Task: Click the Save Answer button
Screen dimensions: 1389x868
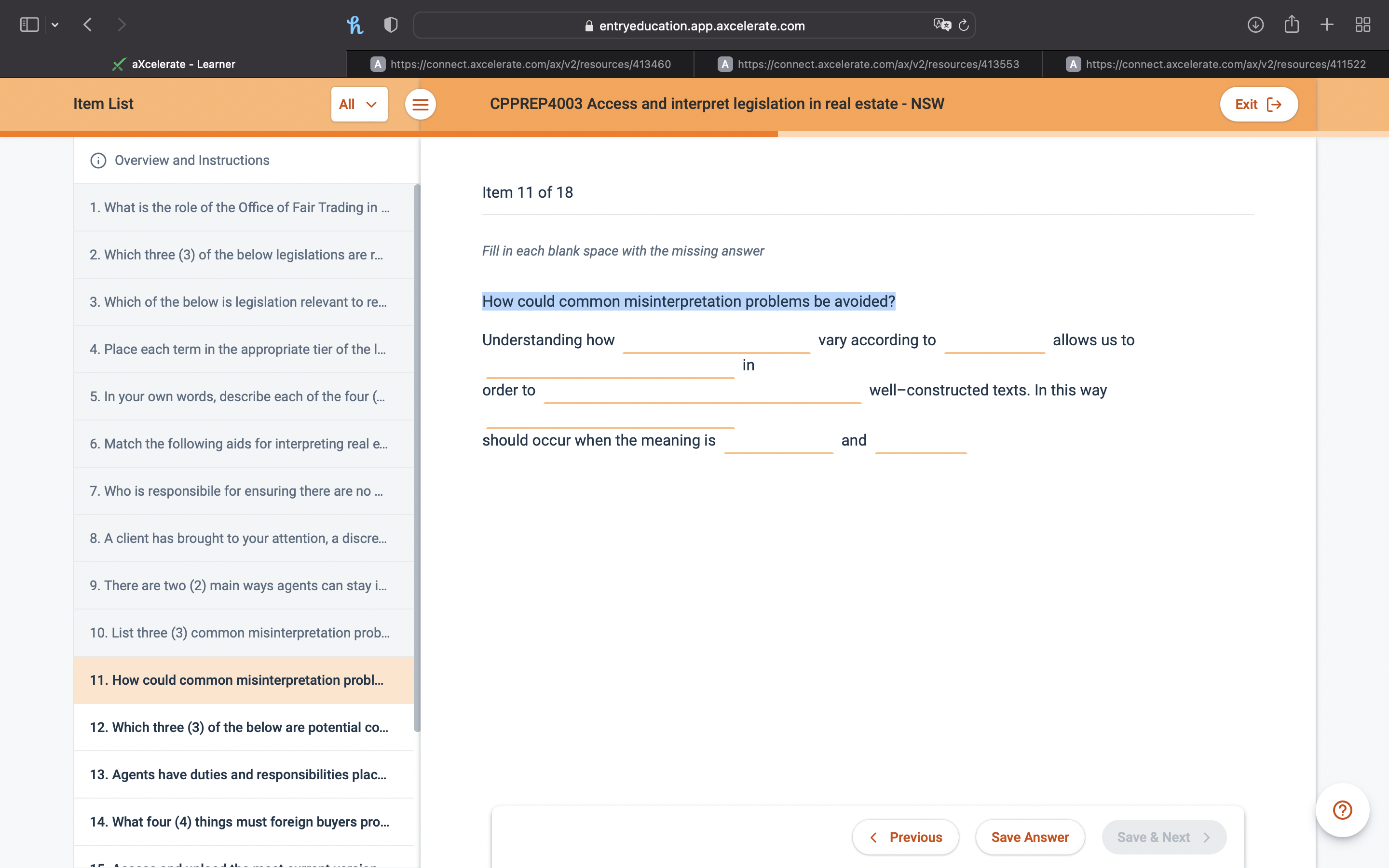Action: pyautogui.click(x=1030, y=837)
